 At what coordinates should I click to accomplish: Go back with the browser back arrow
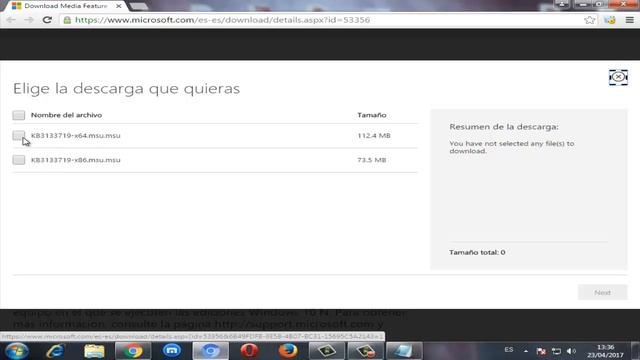pos(11,20)
